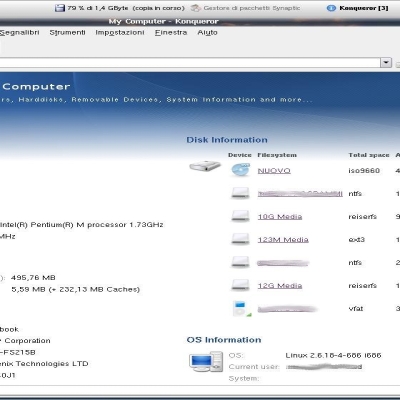The image size is (400, 400).
Task: Open the Strumenti menu
Action: 67,33
